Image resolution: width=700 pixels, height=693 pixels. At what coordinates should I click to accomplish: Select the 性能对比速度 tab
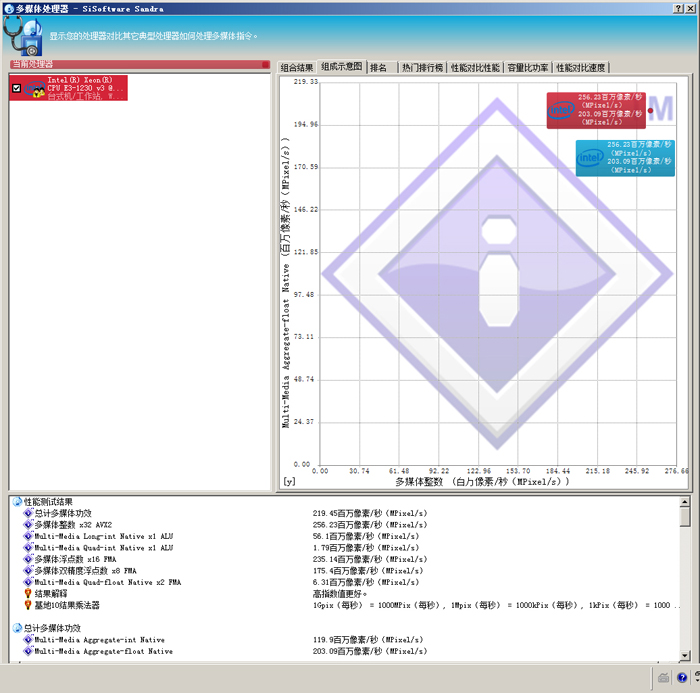click(x=580, y=67)
